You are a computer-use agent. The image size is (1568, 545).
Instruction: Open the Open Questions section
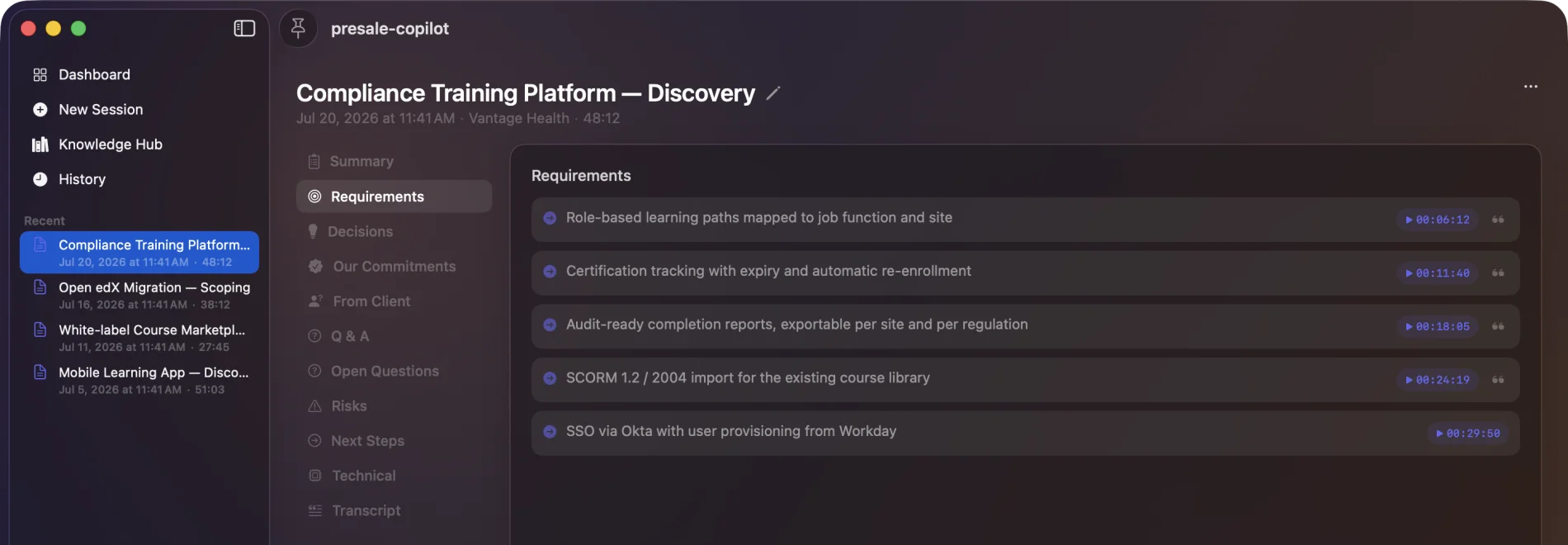pos(394,371)
